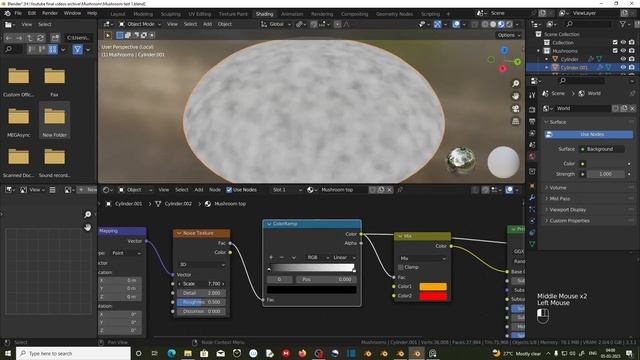Click the viewport zoom magnifier icon
The width and height of the screenshot is (640, 360).
pyautogui.click(x=516, y=84)
